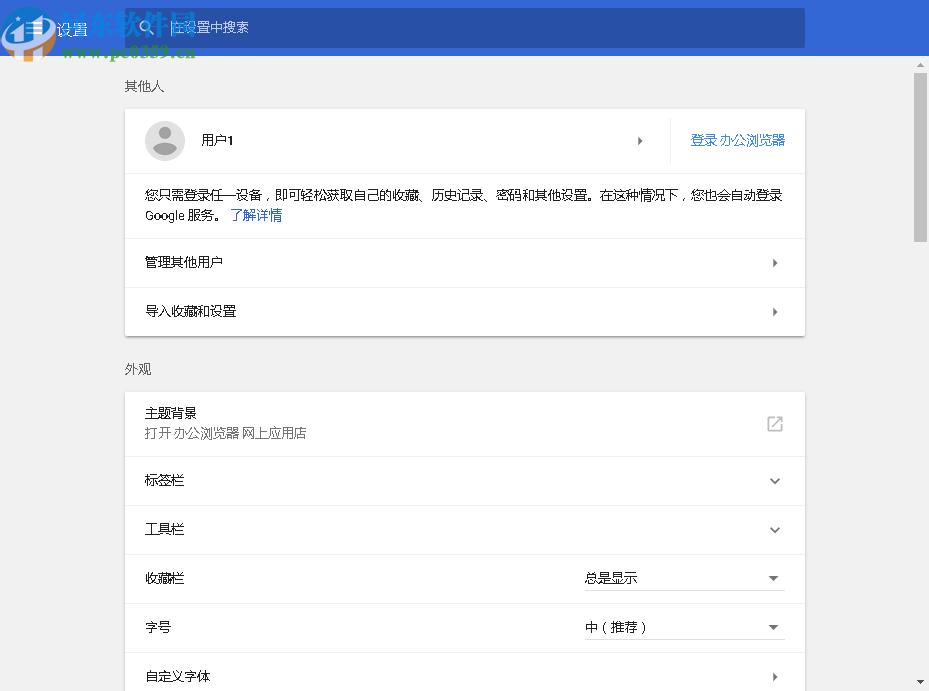The height and width of the screenshot is (691, 929).
Task: Open the 字号 size dropdown
Action: (x=773, y=627)
